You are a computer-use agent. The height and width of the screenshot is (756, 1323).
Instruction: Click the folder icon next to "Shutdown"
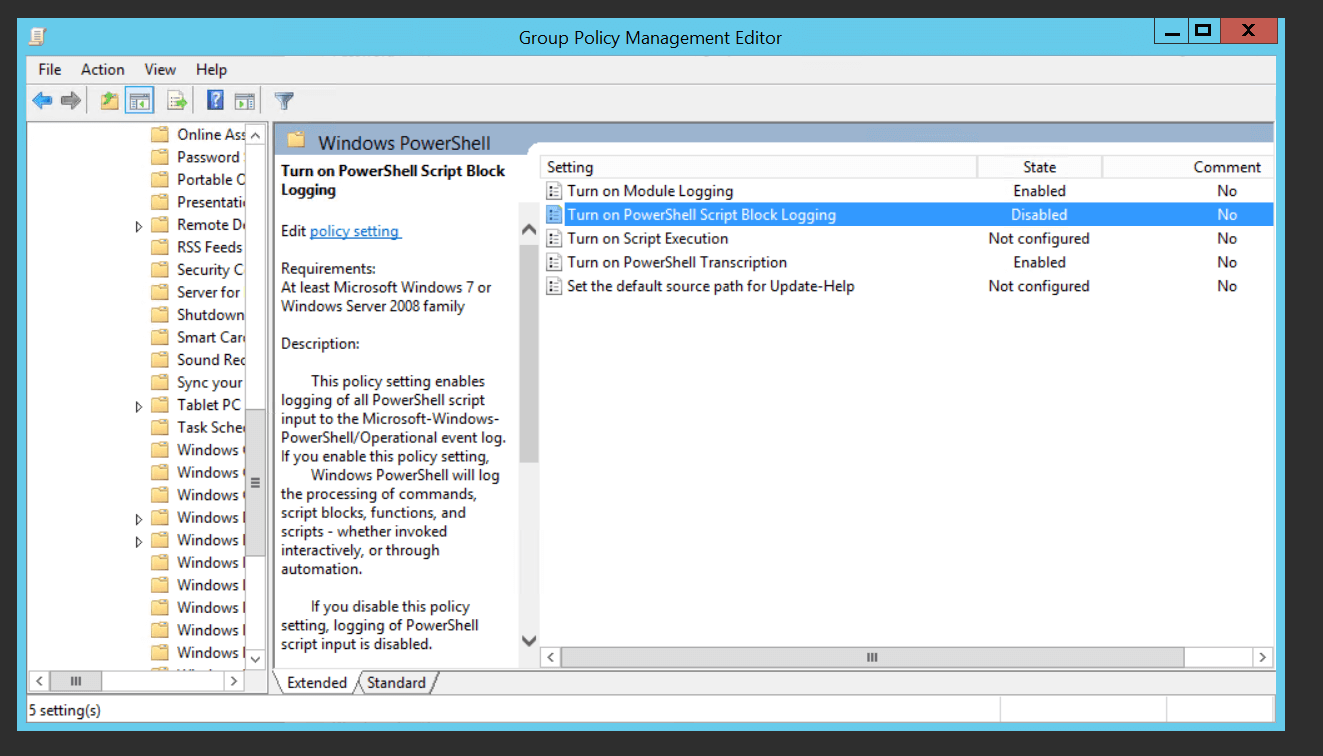159,314
